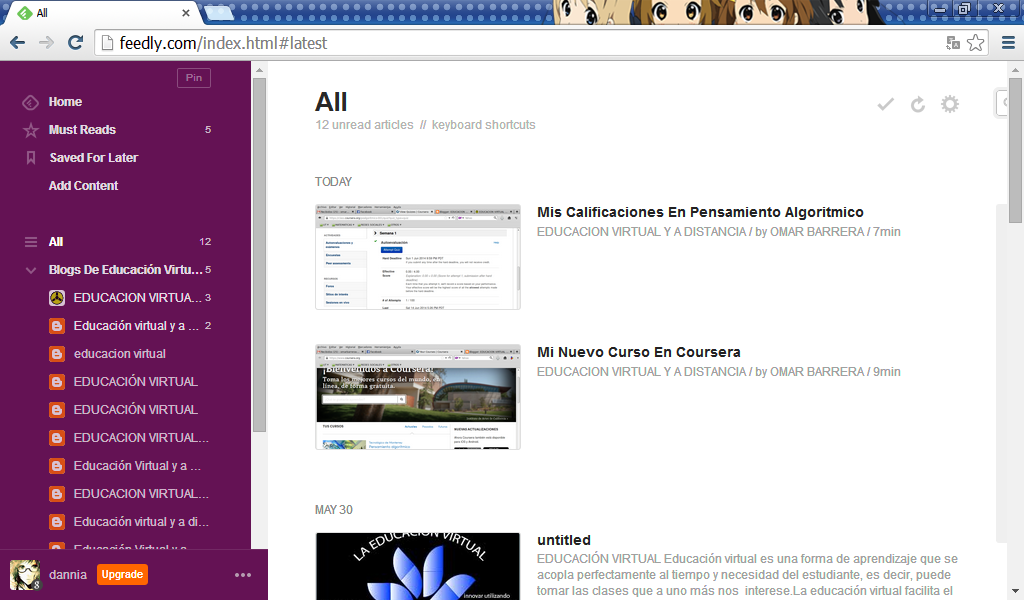1024x600 pixels.
Task: Open the Educación Virtual y a ... feed
Action: coord(137,466)
